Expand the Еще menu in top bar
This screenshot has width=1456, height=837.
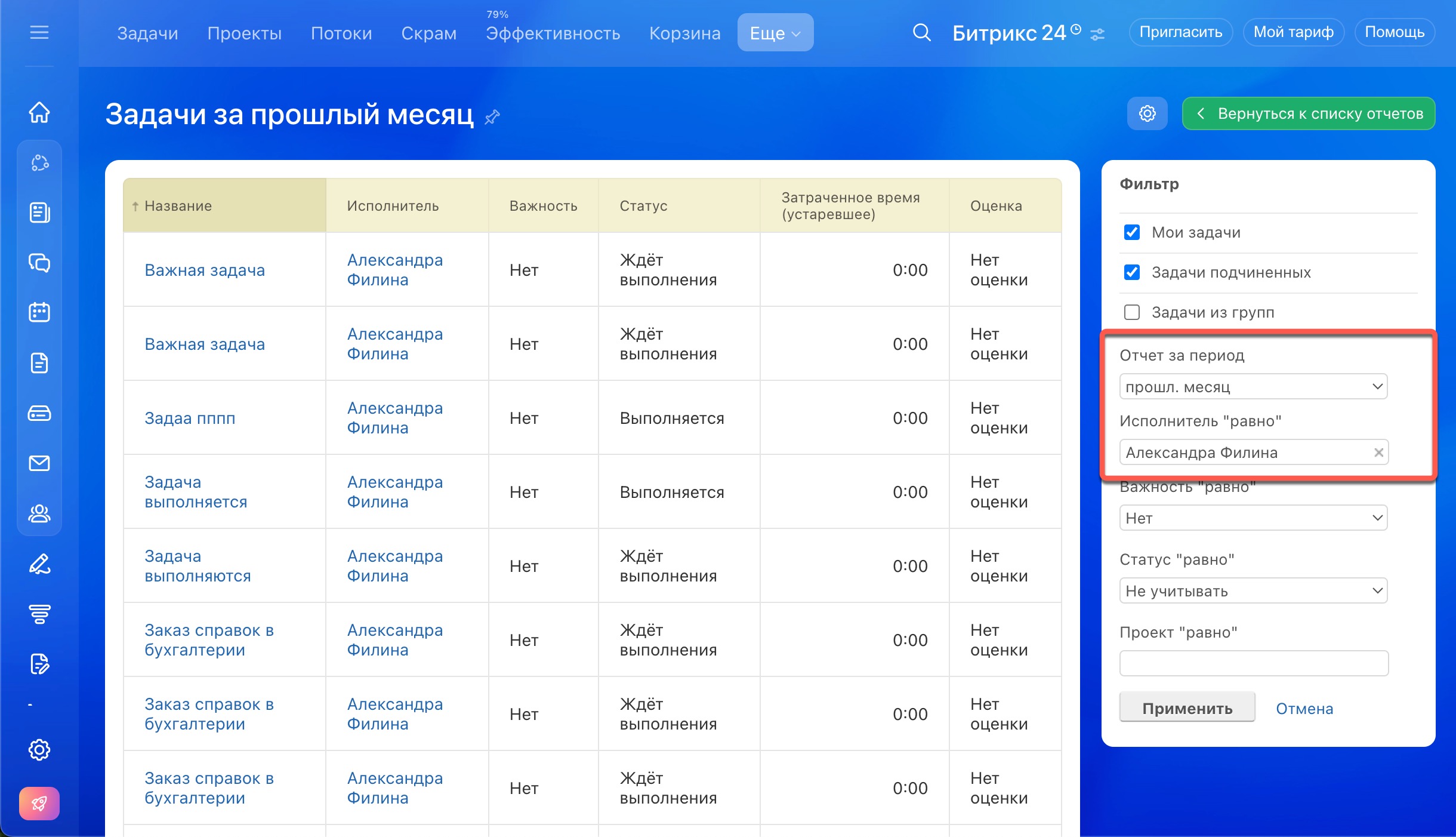click(x=775, y=33)
